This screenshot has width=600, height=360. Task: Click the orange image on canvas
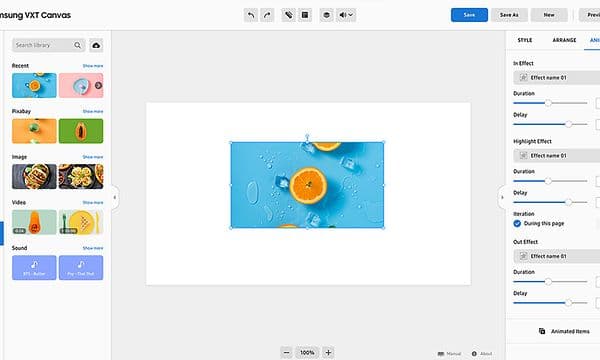point(307,185)
